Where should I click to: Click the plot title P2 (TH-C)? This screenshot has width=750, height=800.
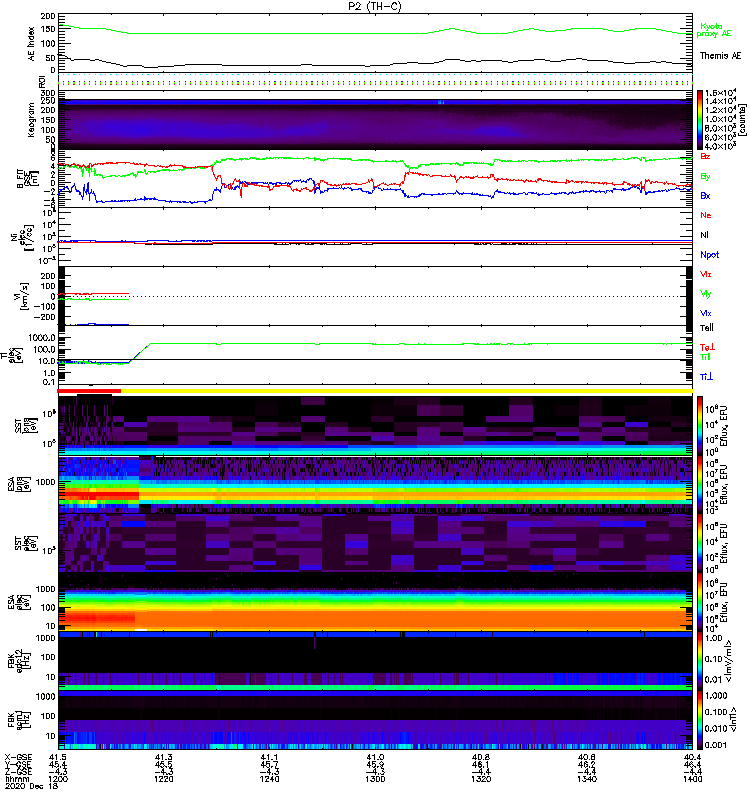tap(375, 6)
